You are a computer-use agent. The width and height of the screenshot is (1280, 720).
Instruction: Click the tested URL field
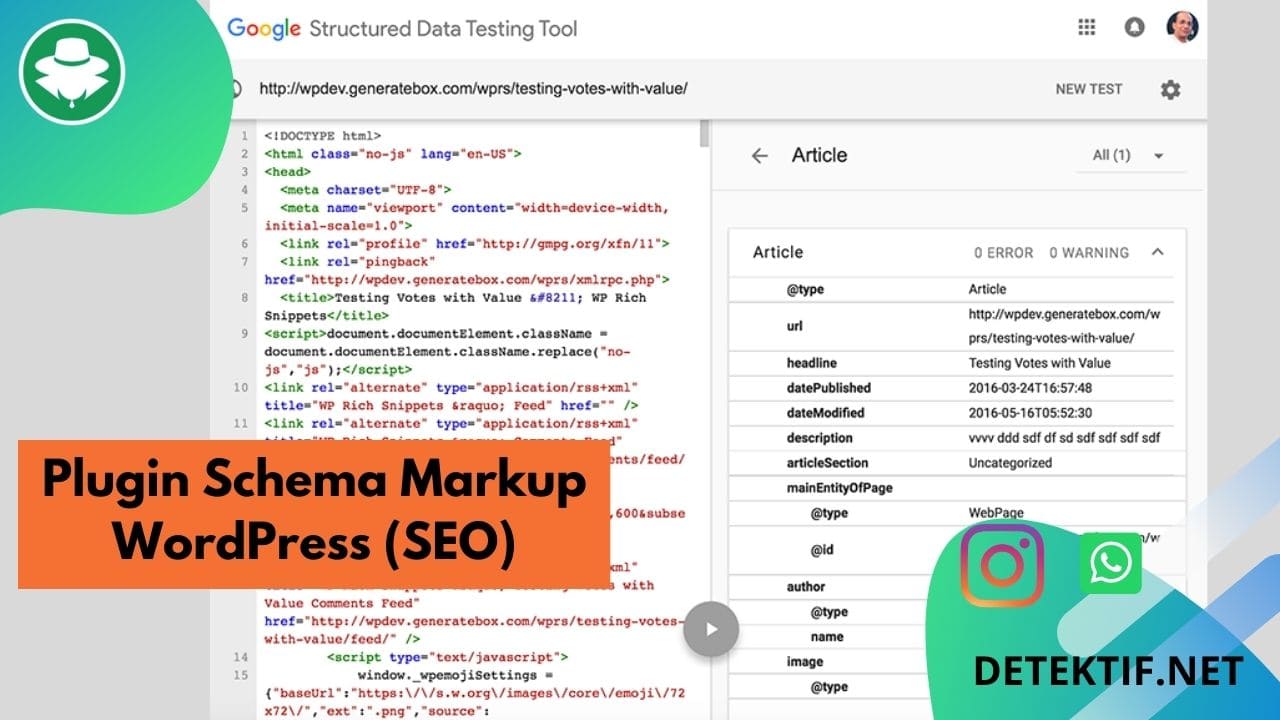[x=473, y=88]
